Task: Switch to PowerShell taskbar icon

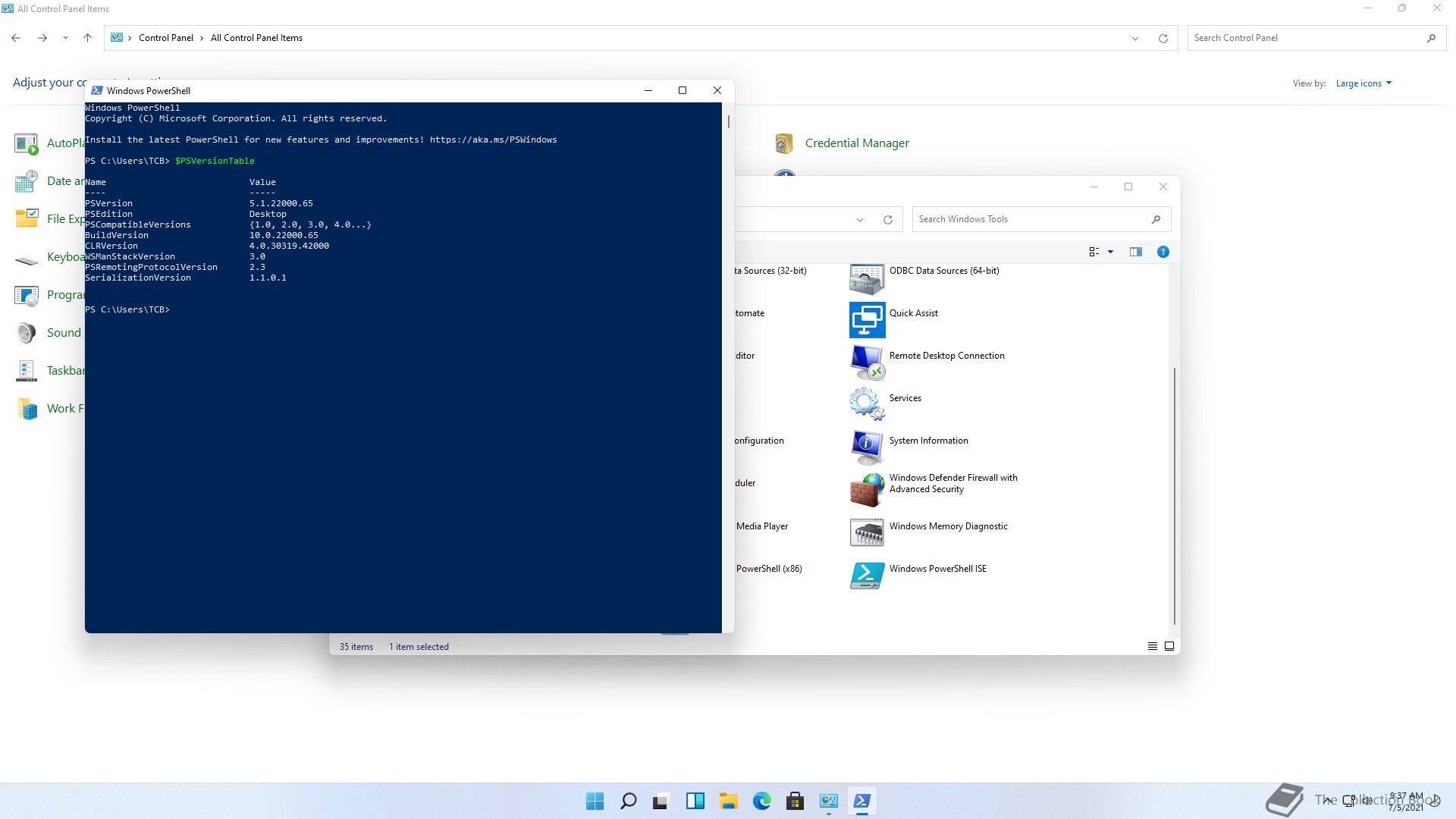Action: tap(862, 801)
